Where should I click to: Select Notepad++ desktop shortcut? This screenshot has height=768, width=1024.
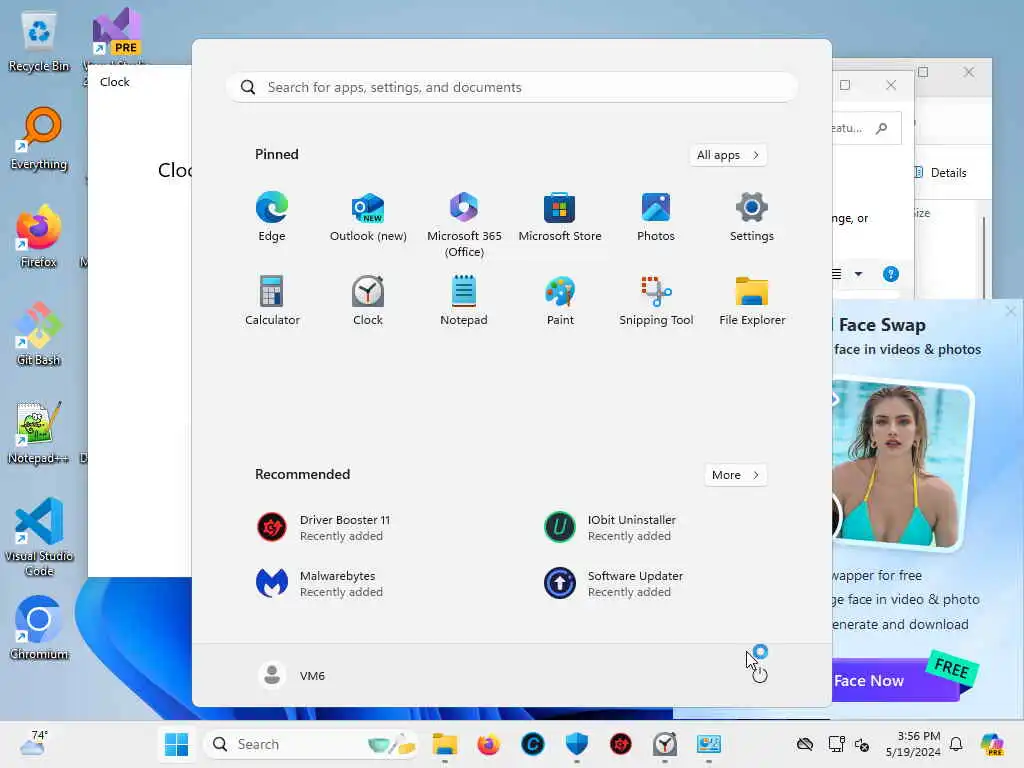pyautogui.click(x=39, y=432)
